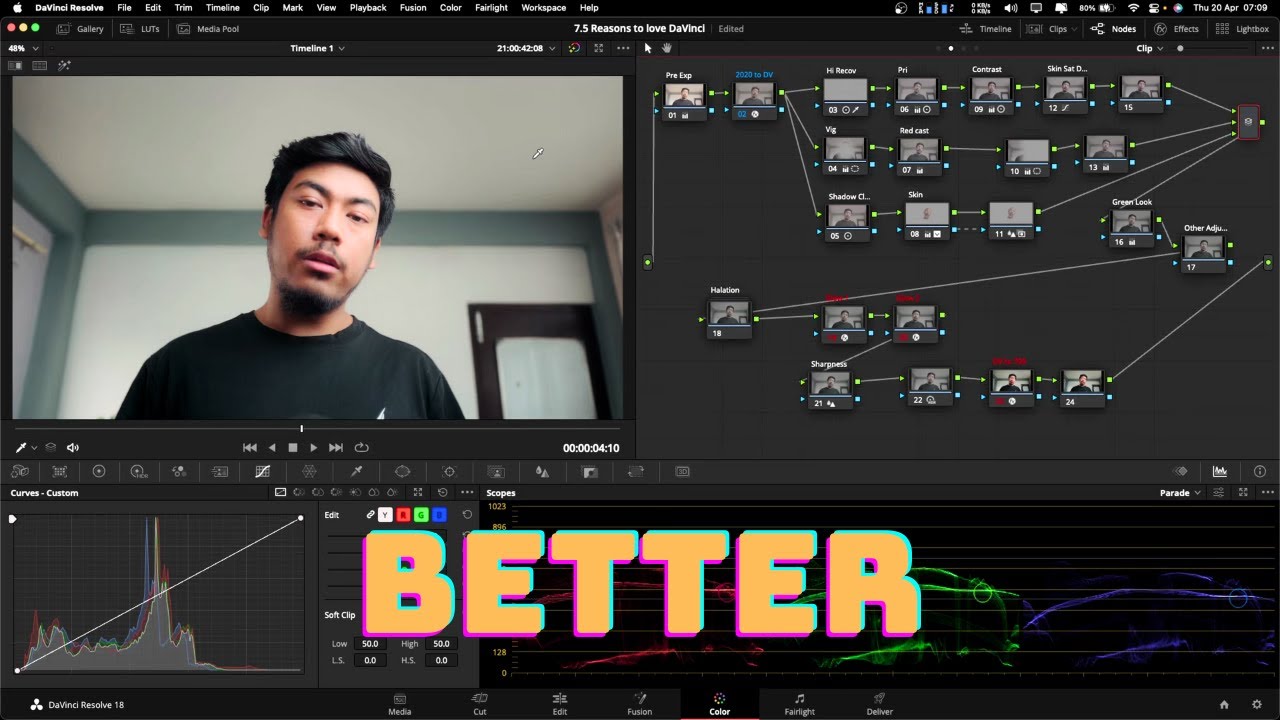Select the arrow pointer tool in node editor

pyautogui.click(x=648, y=48)
